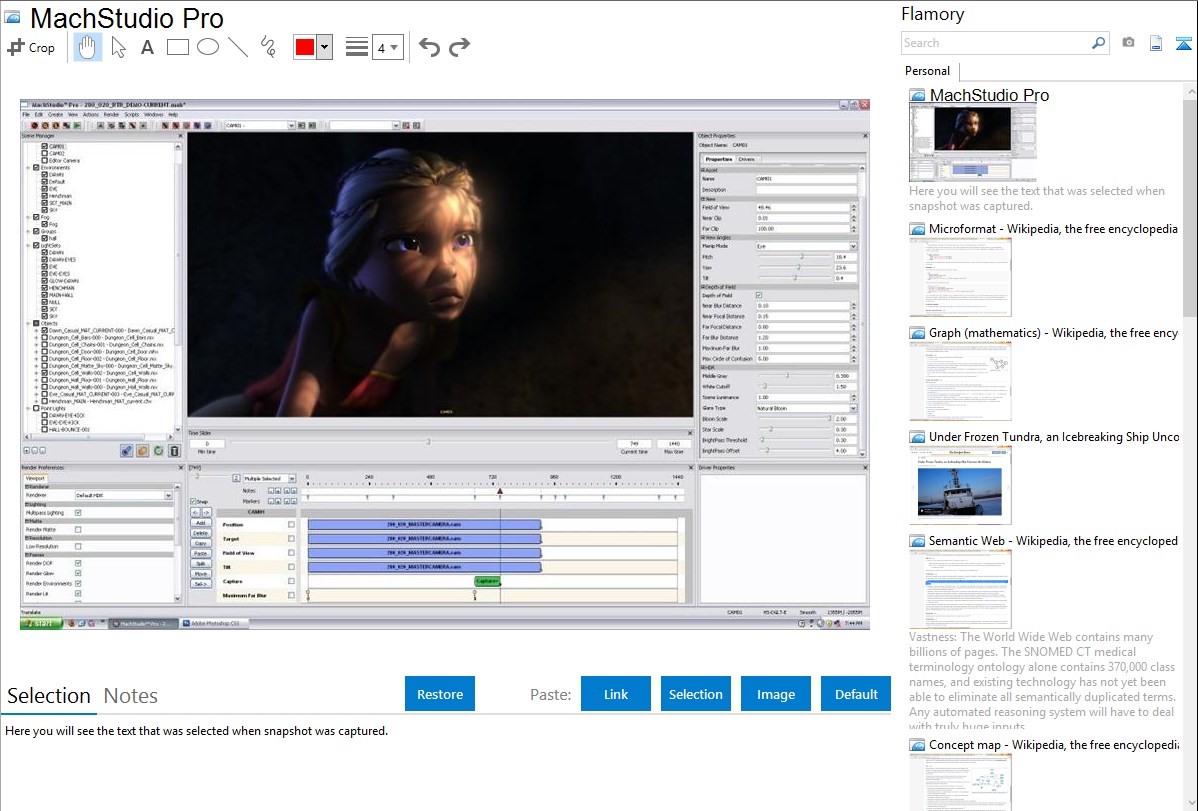Screen dimensions: 1198x811
Task: Select the Crop tool
Action: 31,47
